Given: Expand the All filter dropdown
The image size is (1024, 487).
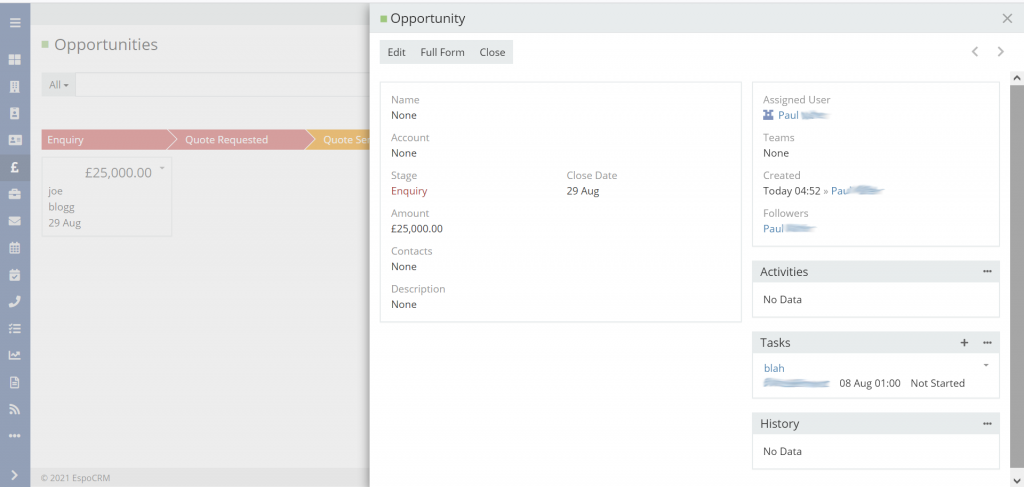Looking at the screenshot, I should click(x=59, y=85).
